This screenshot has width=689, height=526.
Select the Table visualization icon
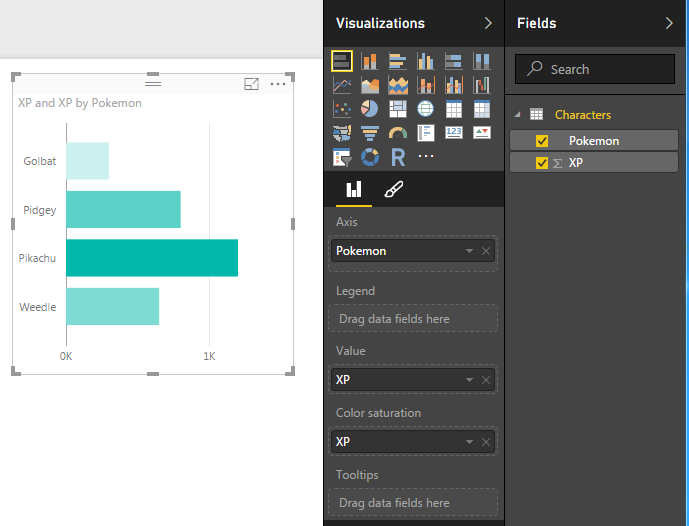point(453,109)
